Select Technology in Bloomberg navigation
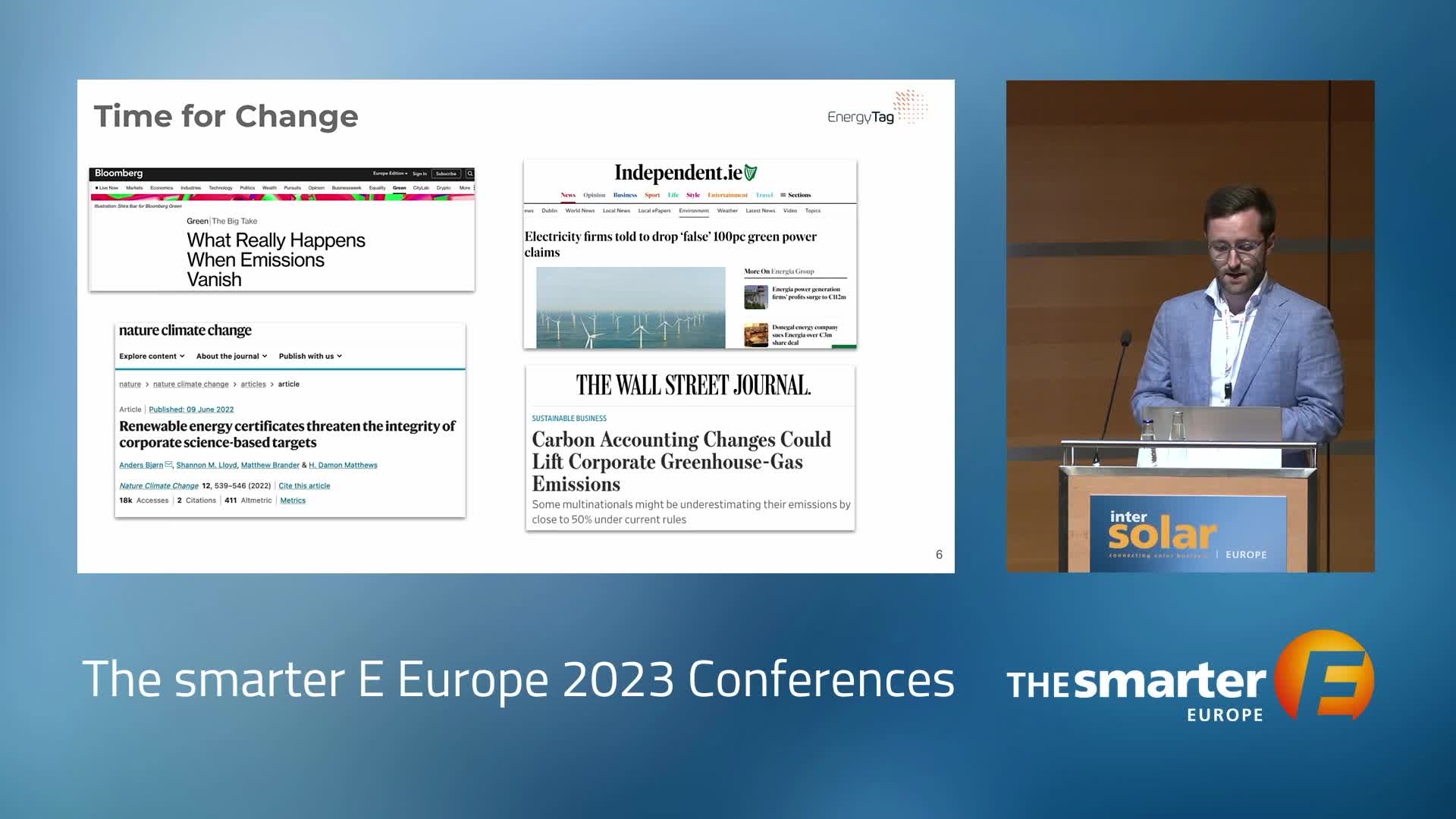The width and height of the screenshot is (1456, 819). coord(221,188)
